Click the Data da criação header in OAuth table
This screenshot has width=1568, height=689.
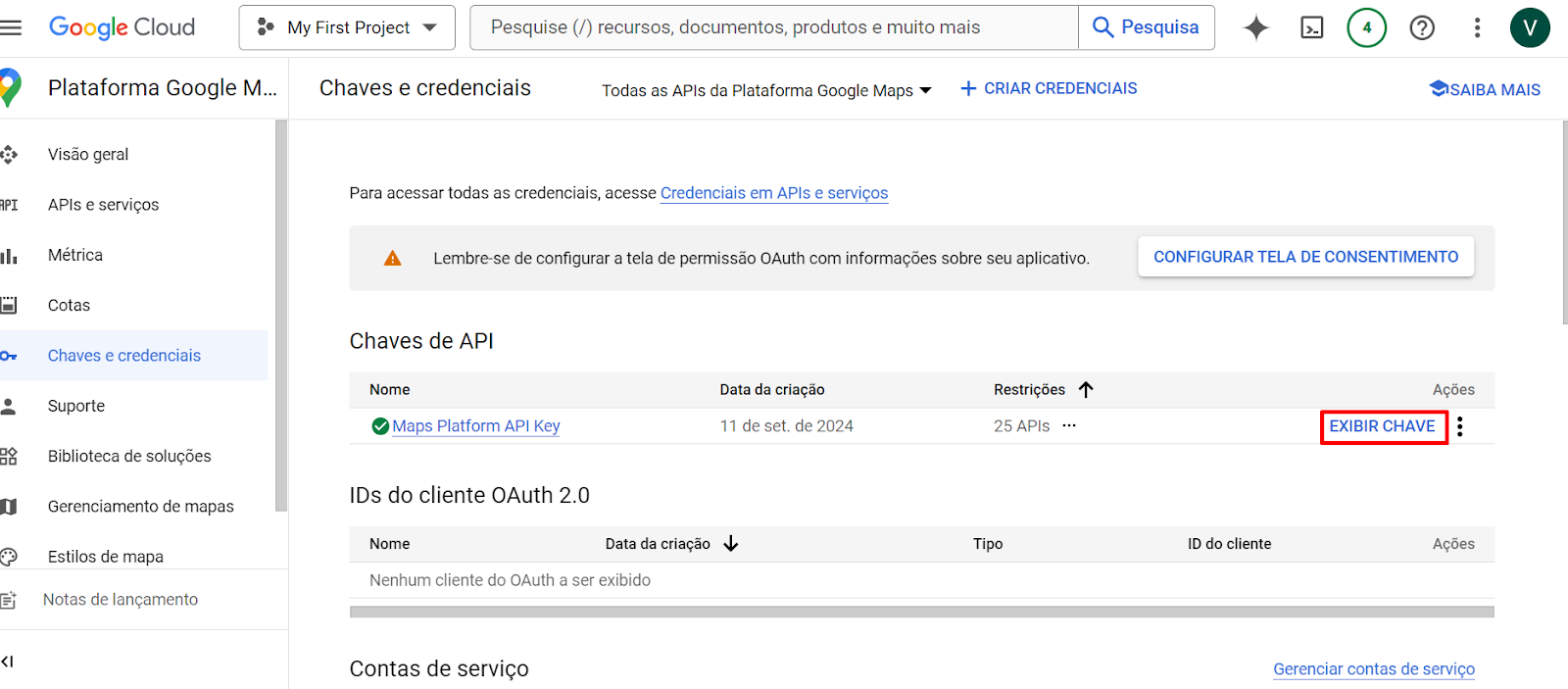658,543
